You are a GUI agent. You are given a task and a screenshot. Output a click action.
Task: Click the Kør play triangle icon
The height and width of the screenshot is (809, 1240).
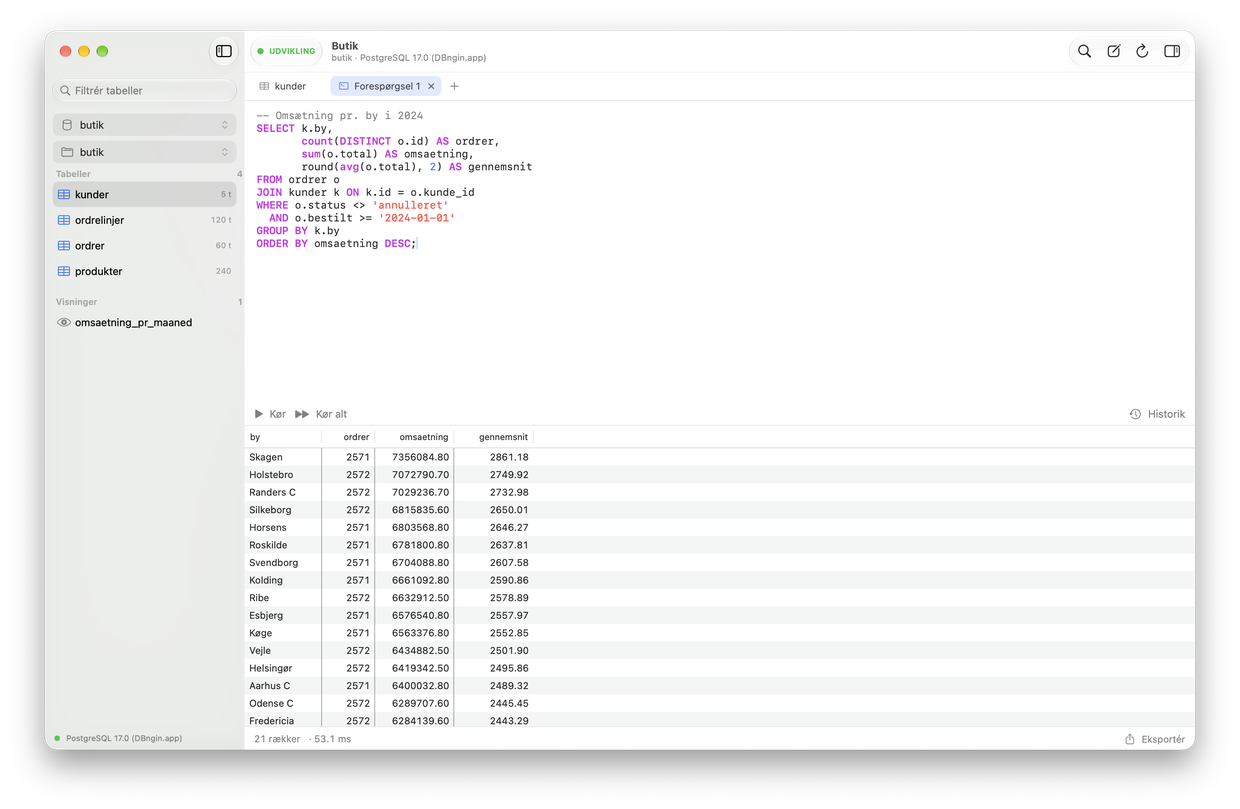(x=259, y=414)
